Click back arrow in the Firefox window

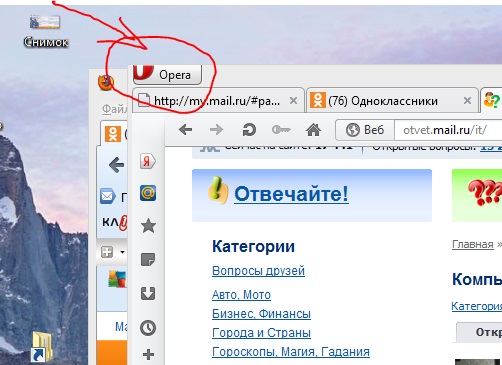tap(117, 165)
